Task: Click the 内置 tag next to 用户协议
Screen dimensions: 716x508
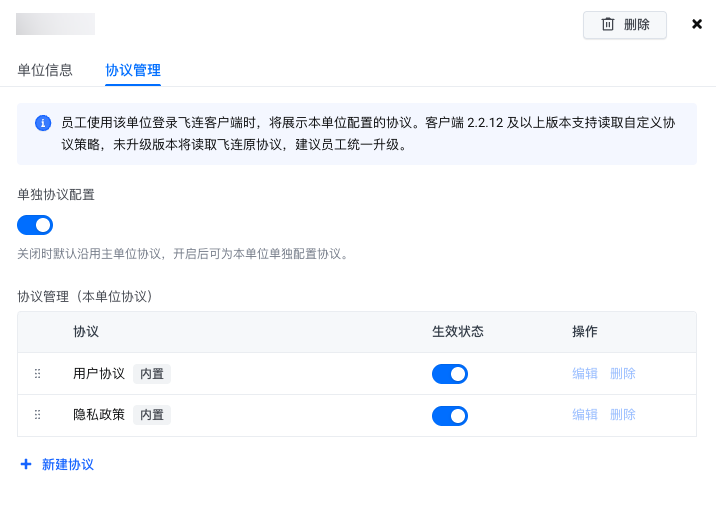Action: (x=152, y=374)
